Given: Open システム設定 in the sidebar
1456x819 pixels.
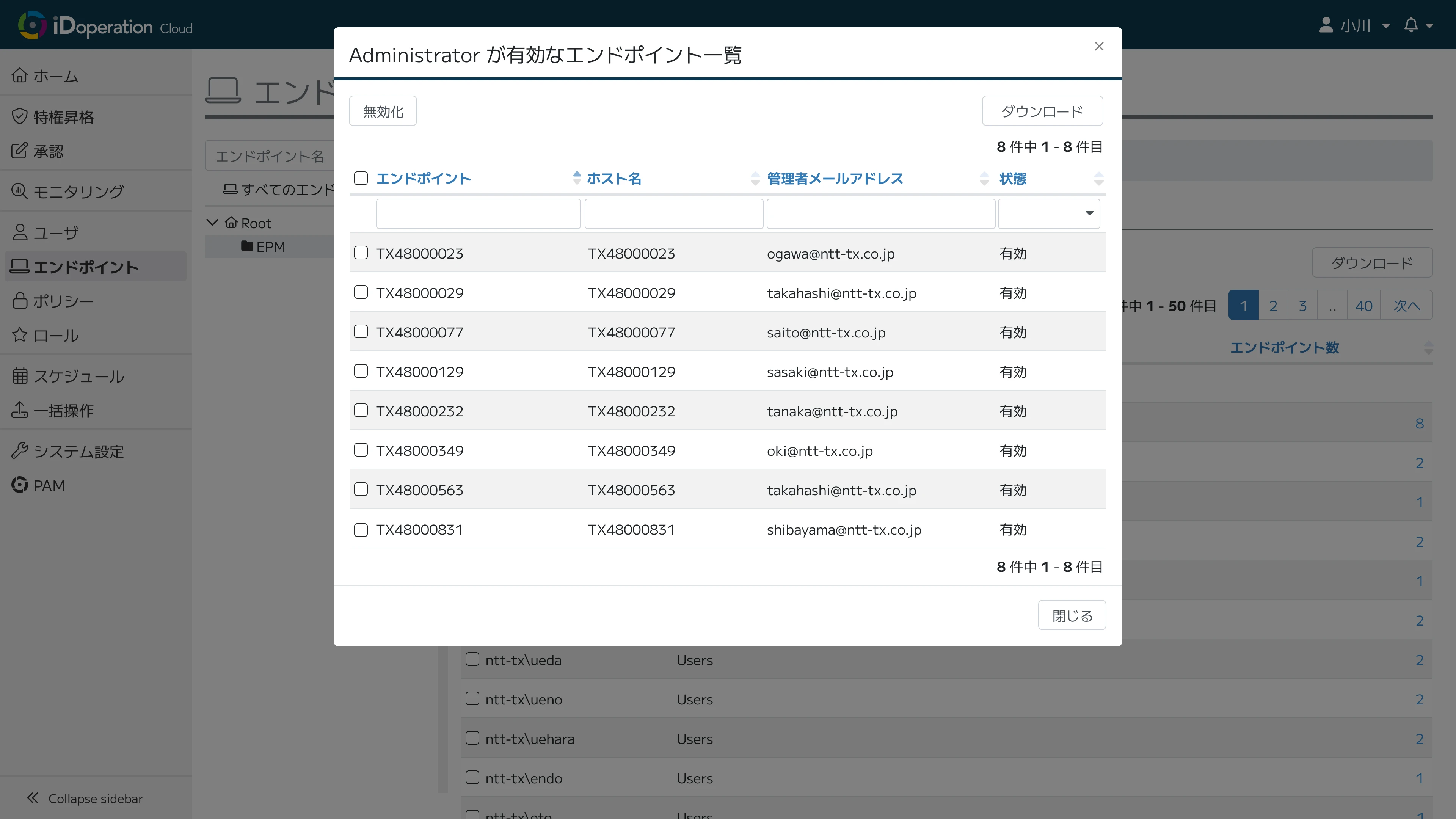Looking at the screenshot, I should [78, 451].
